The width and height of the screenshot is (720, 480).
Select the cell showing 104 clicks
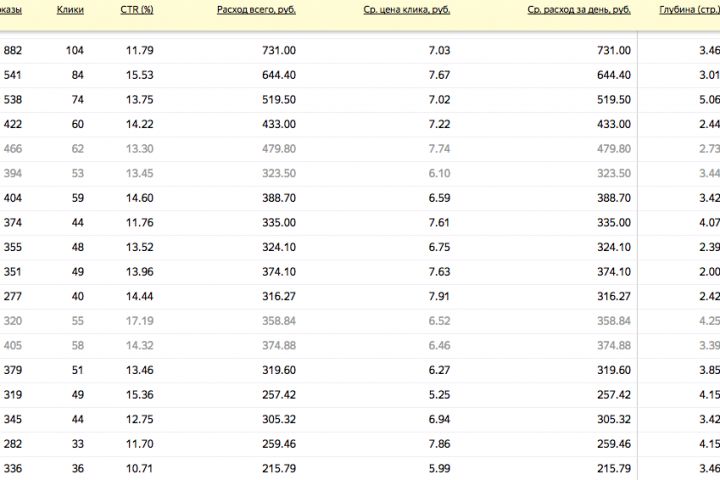(x=74, y=51)
